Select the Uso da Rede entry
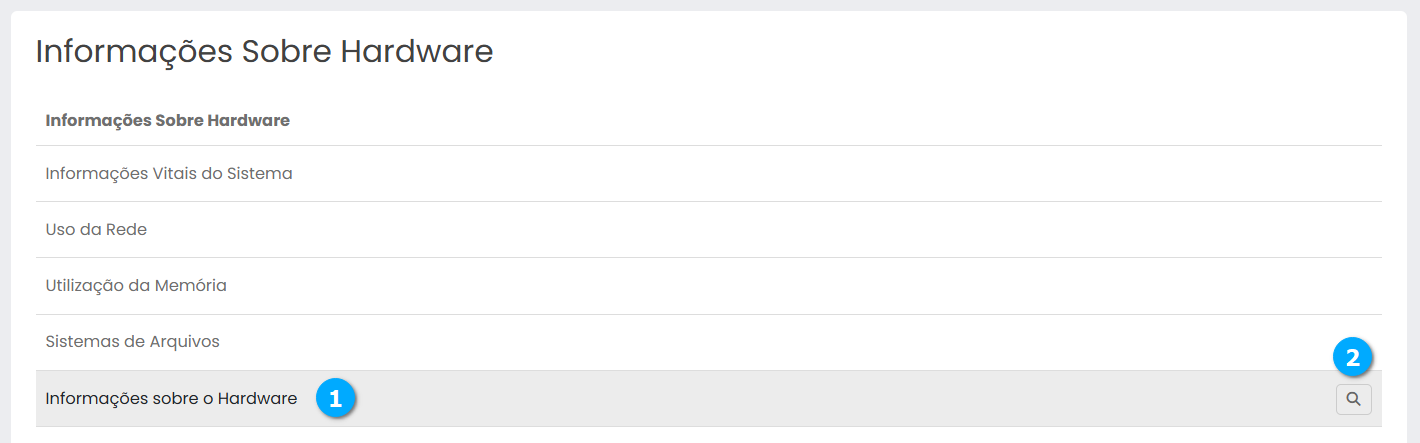The height and width of the screenshot is (443, 1420). pyautogui.click(x=96, y=230)
